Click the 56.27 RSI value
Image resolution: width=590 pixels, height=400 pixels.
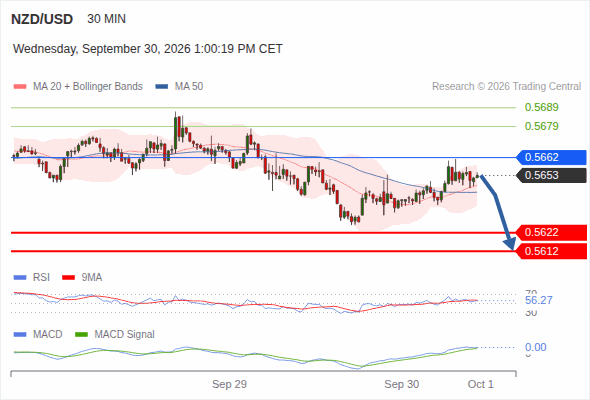tap(538, 300)
